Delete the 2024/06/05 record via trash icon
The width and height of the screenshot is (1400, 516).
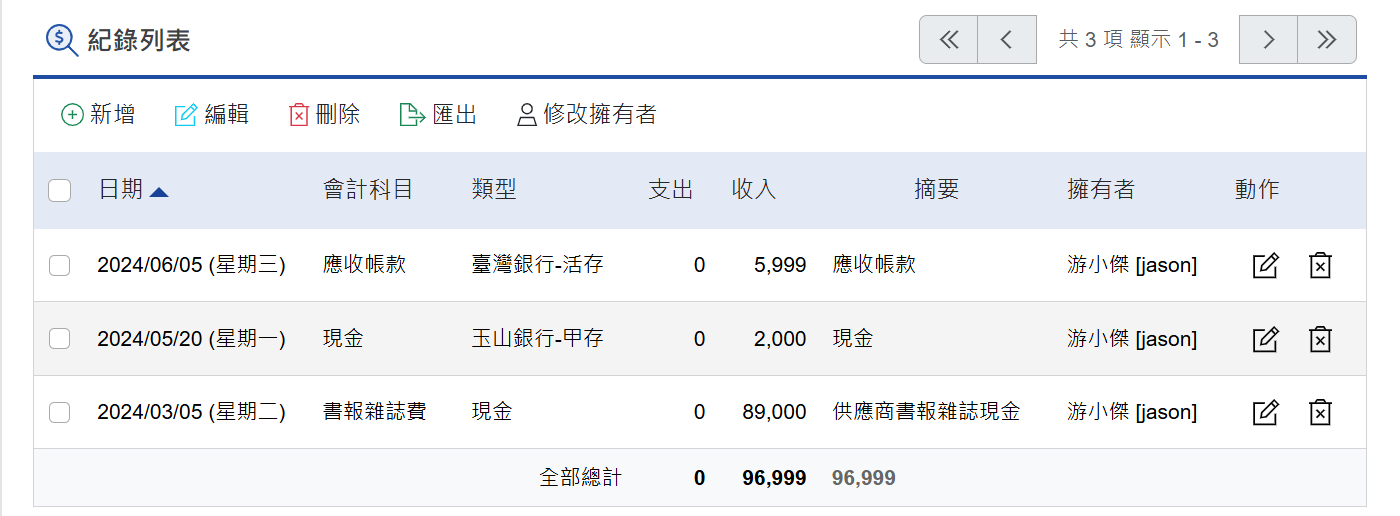click(x=1320, y=266)
